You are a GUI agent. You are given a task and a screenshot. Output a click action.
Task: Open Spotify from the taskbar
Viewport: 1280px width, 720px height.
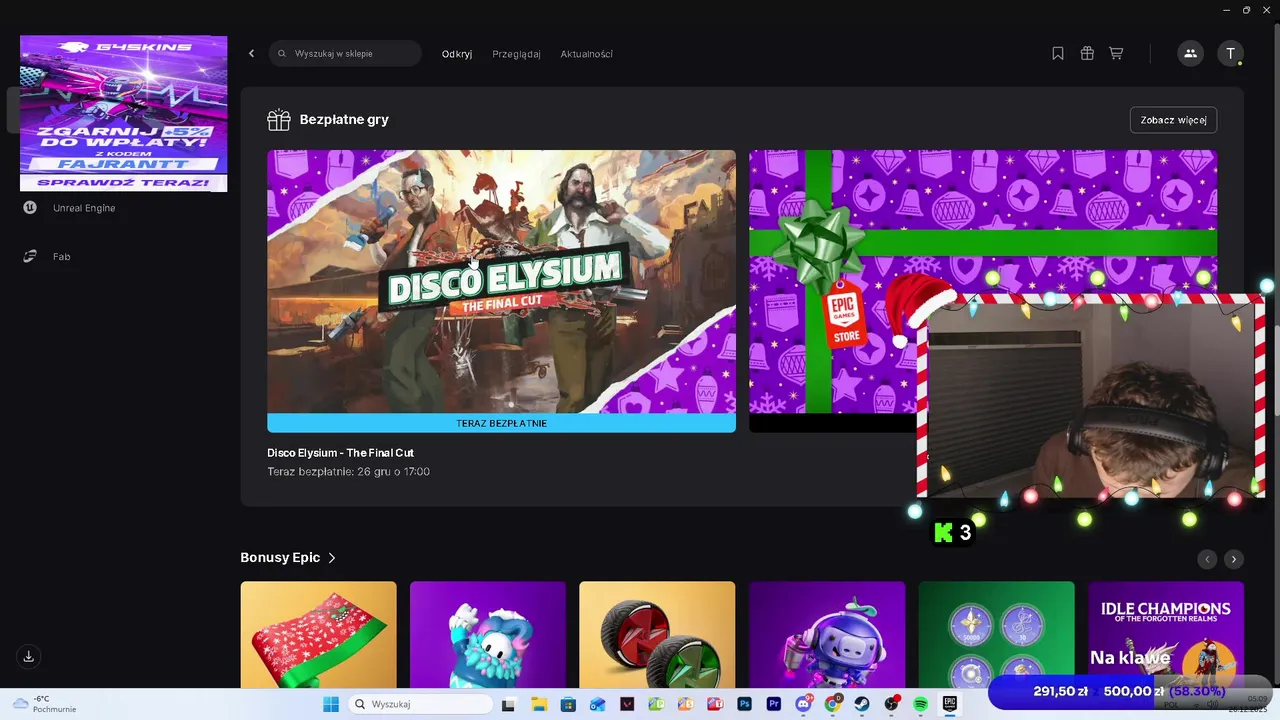[x=921, y=705]
